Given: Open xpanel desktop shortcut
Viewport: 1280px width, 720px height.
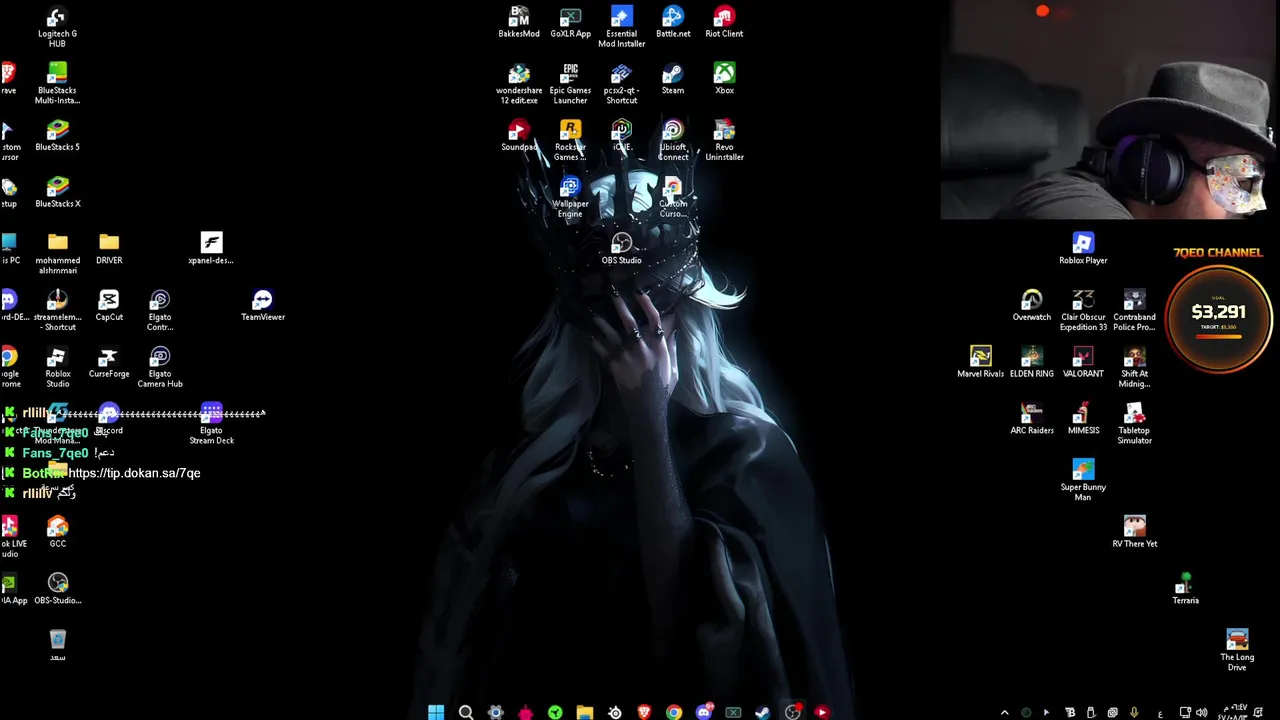Looking at the screenshot, I should pyautogui.click(x=211, y=249).
